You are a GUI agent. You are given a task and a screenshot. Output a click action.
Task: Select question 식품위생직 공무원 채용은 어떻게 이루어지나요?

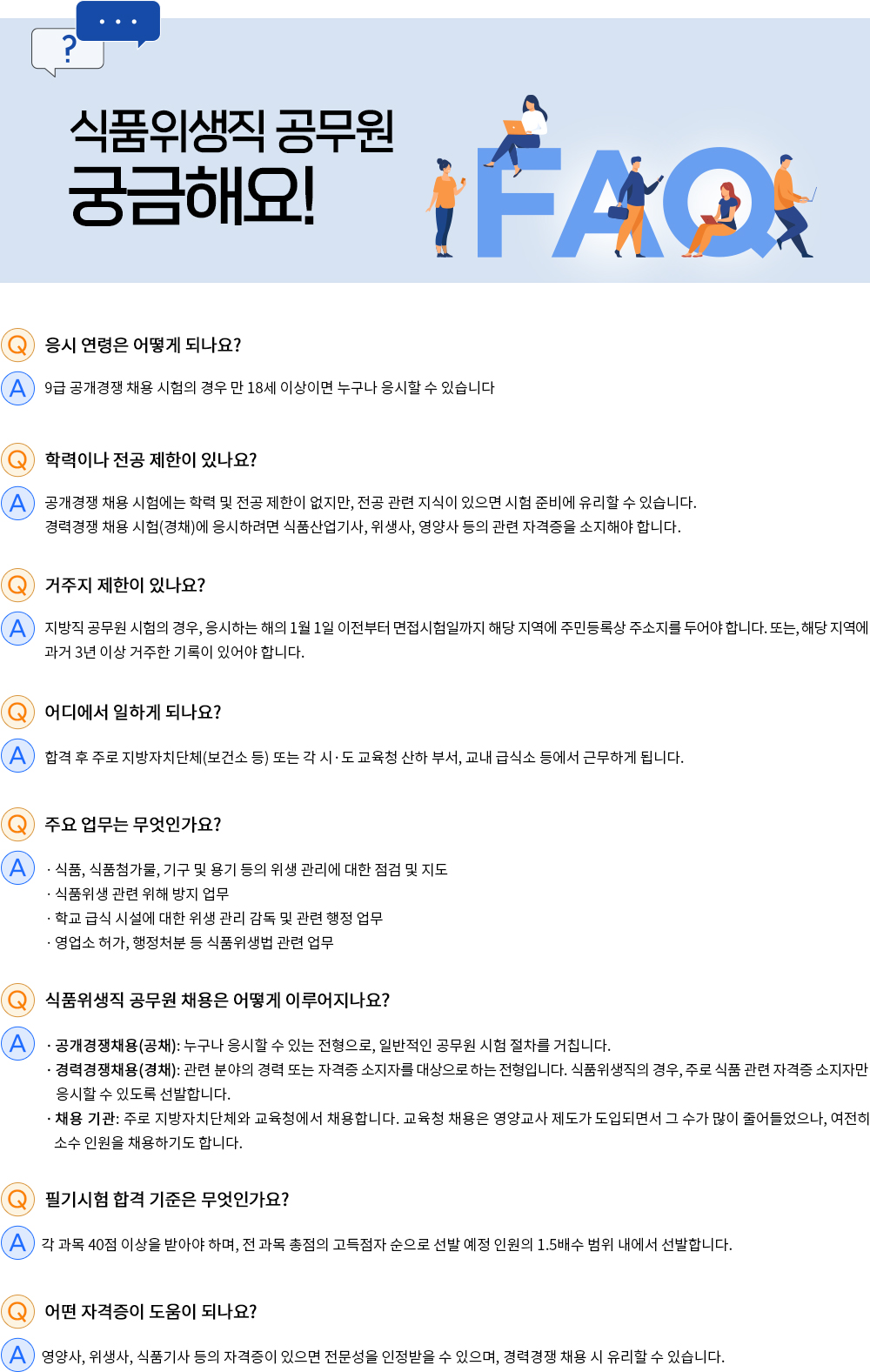[x=217, y=1001]
